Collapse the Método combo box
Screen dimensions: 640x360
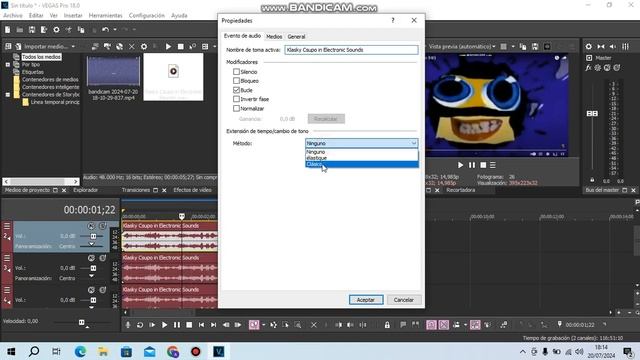(x=413, y=143)
